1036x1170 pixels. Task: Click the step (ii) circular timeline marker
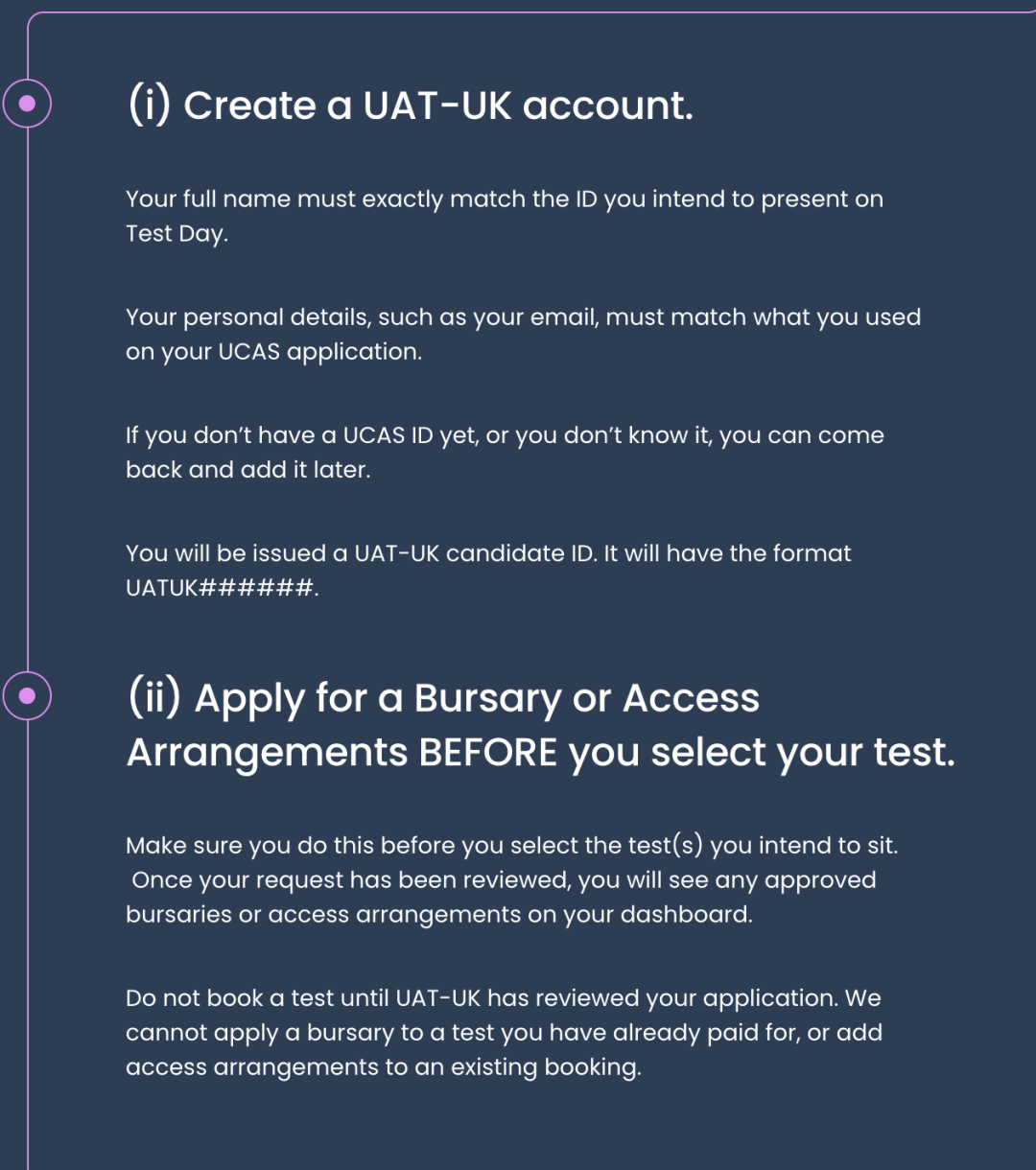tap(27, 696)
